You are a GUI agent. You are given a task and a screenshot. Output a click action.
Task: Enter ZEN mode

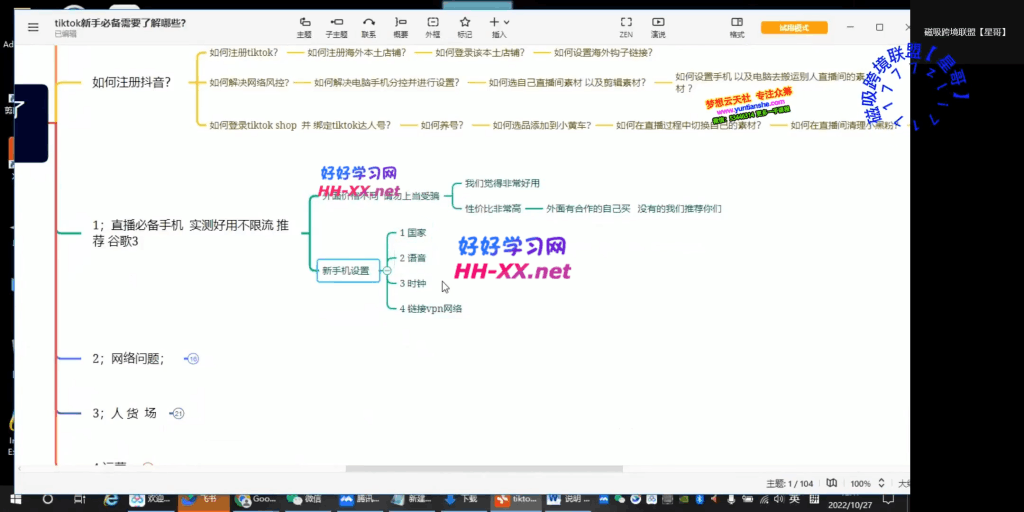626,27
